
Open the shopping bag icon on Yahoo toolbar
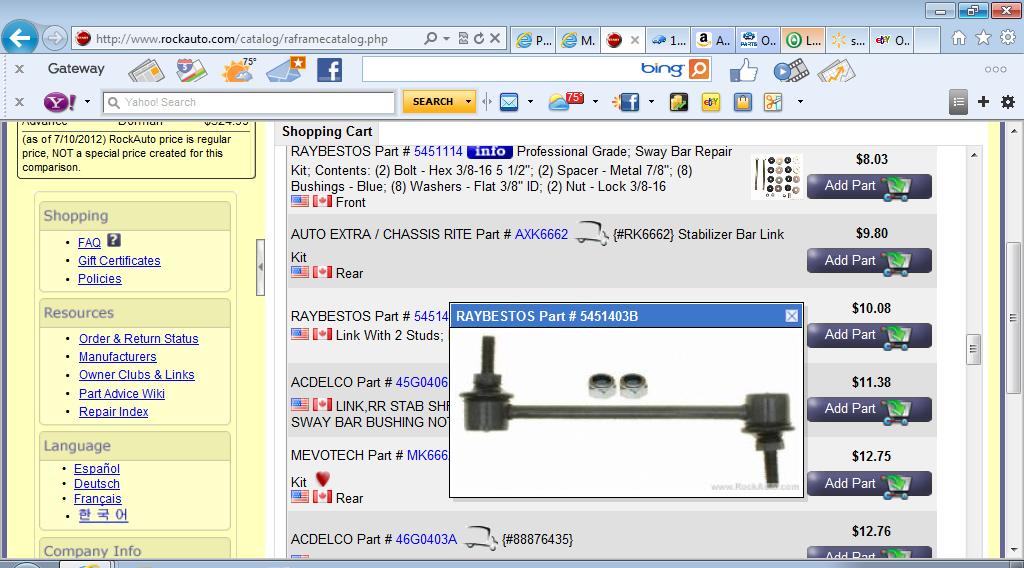(743, 102)
